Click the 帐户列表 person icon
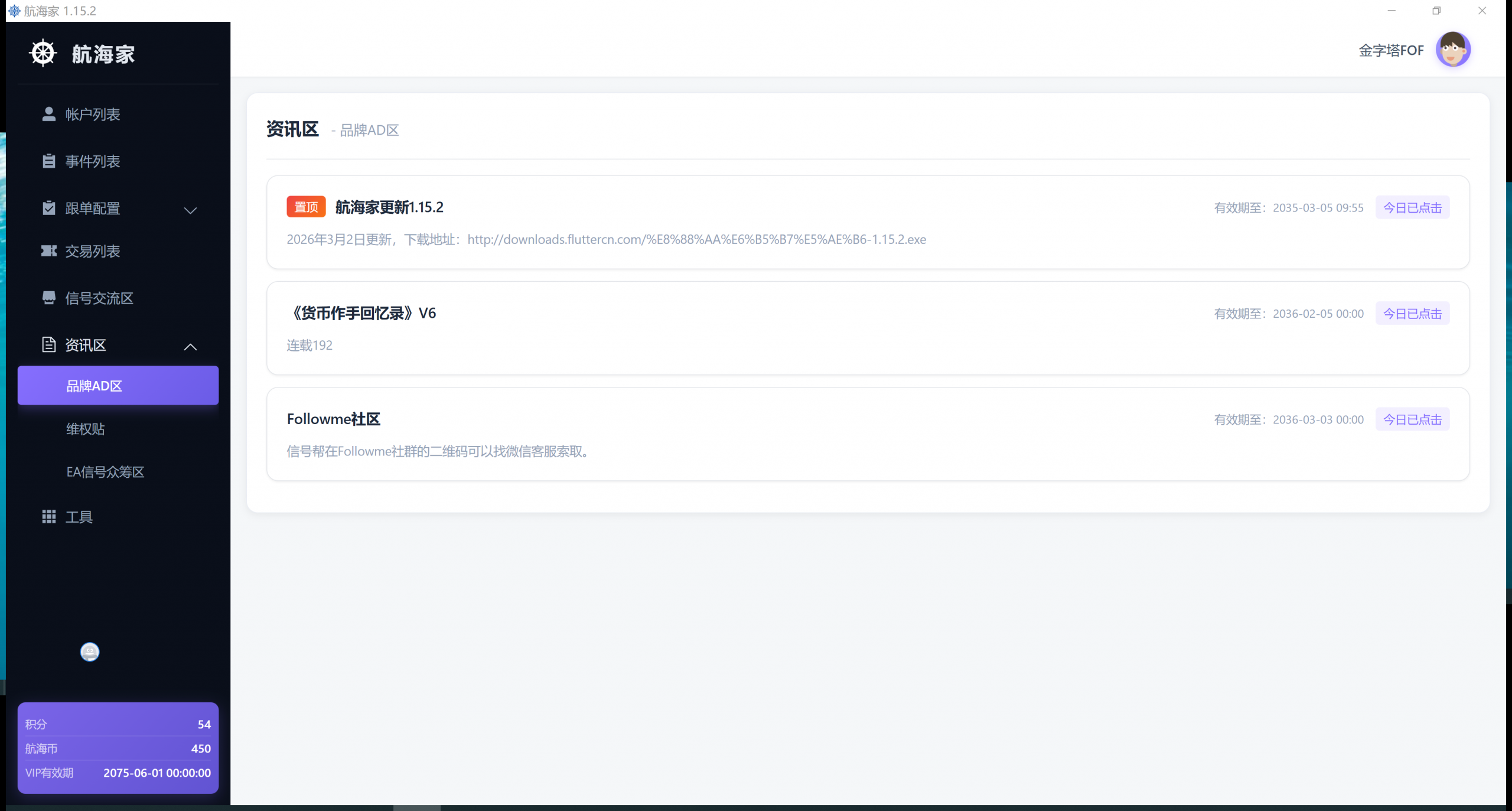Screen dimensions: 1512x811 pyautogui.click(x=49, y=114)
